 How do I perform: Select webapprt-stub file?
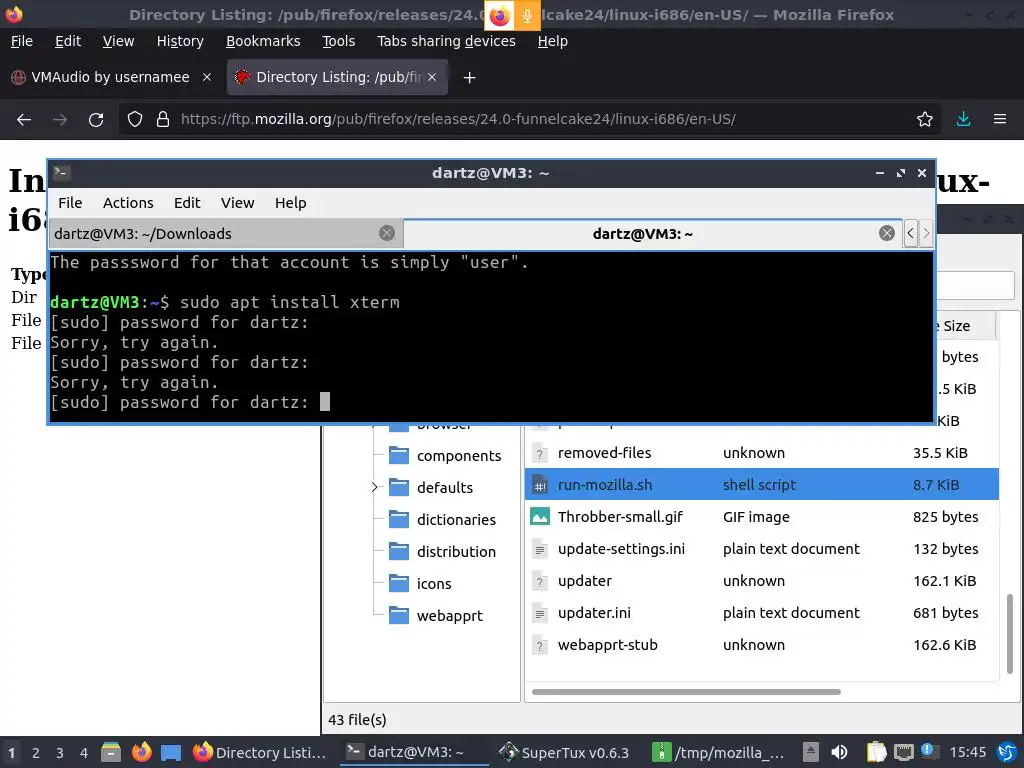coord(761,645)
